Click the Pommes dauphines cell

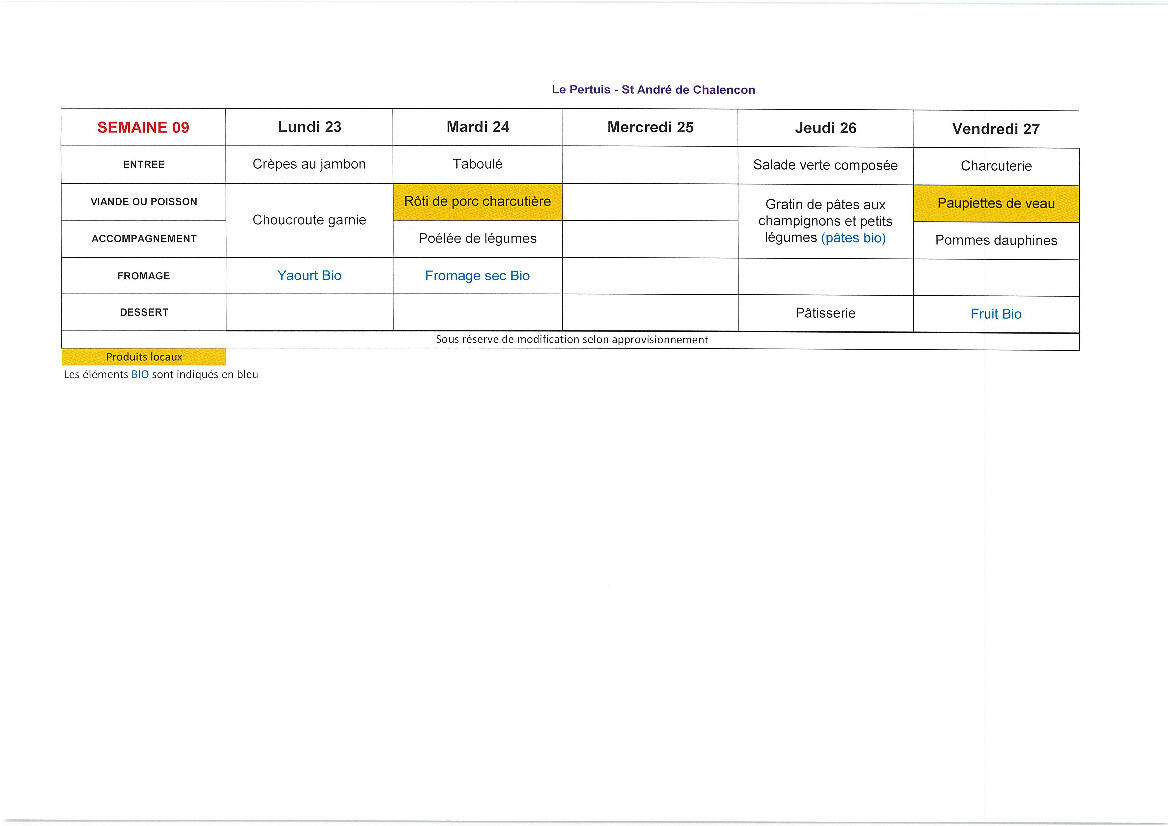click(x=996, y=241)
